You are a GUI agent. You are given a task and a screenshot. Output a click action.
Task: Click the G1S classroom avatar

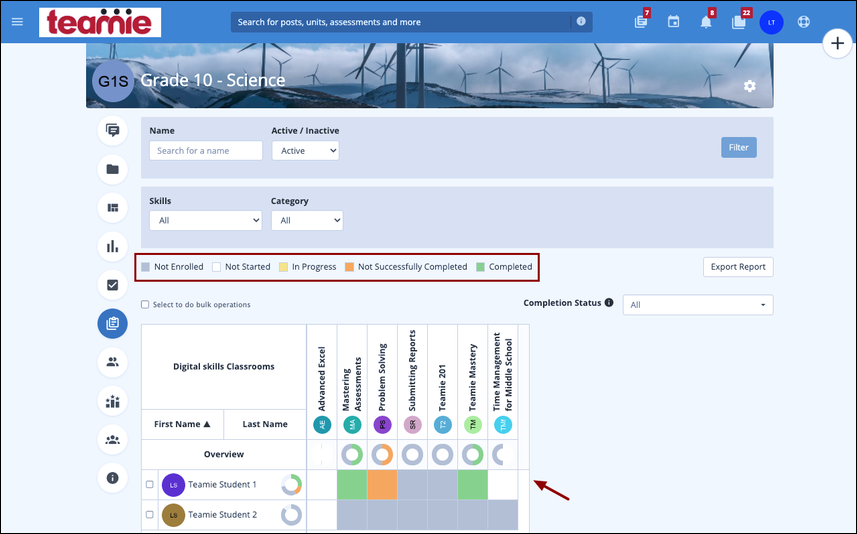(113, 81)
